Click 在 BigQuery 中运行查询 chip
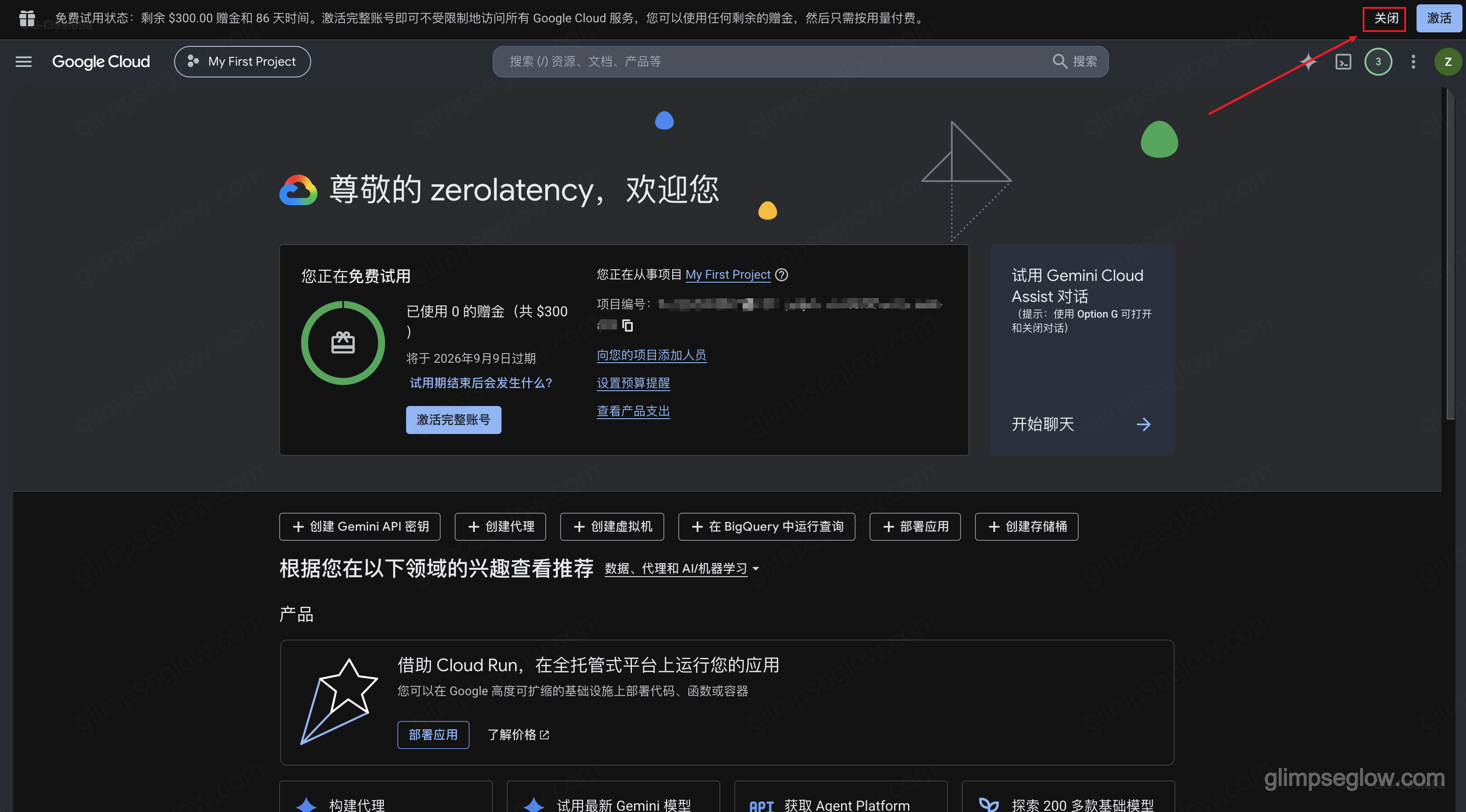 [767, 526]
